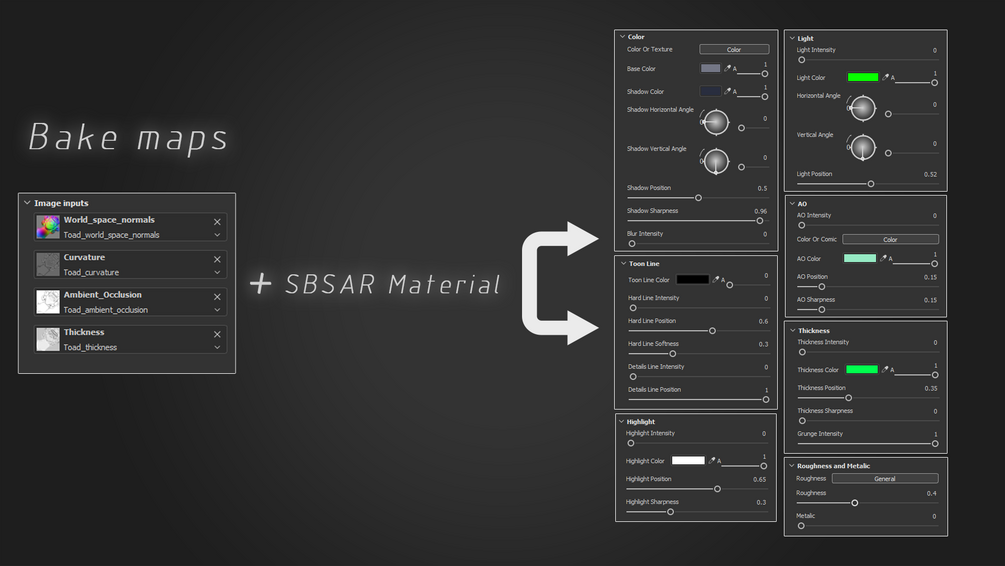Remove the Curvature image input
Screen dimensions: 1005x566
coord(217,259)
